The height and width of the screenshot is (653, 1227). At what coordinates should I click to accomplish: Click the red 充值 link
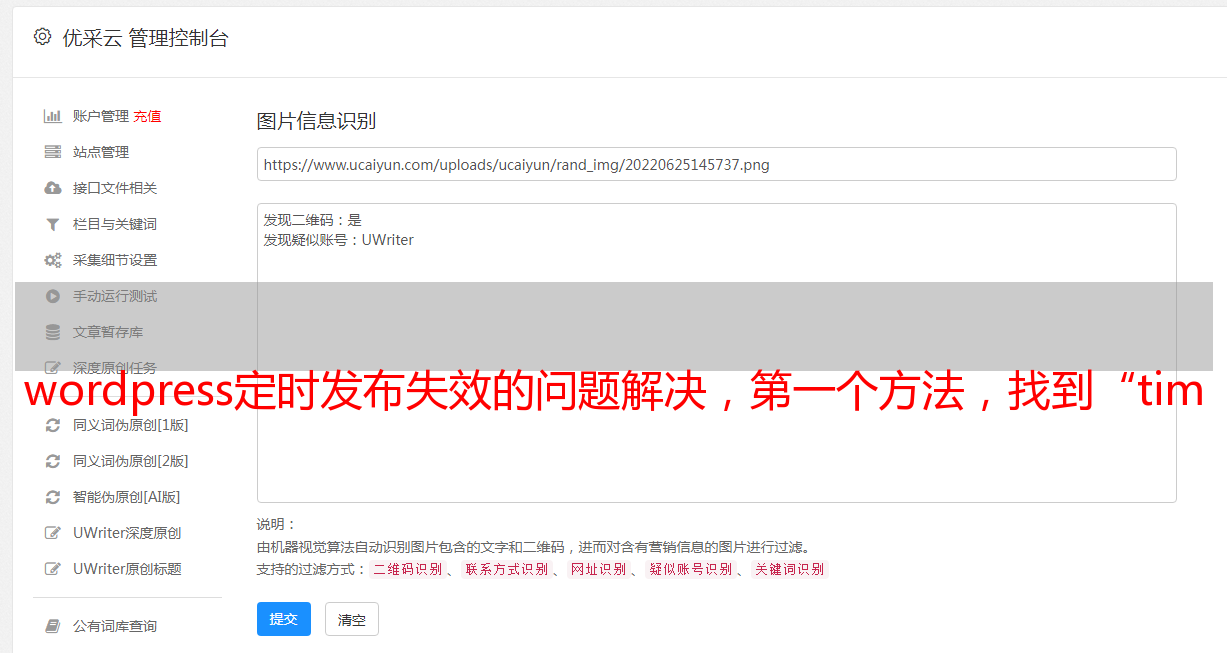[147, 116]
